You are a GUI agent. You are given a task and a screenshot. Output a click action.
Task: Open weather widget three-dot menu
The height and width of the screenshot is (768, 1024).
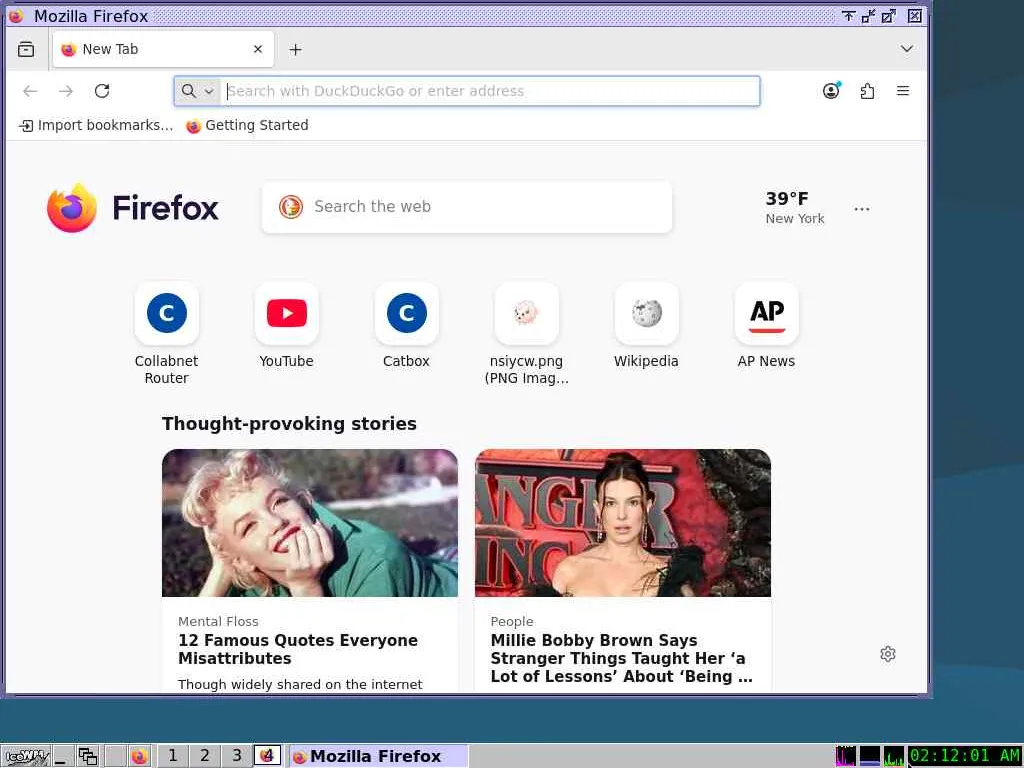click(x=861, y=209)
